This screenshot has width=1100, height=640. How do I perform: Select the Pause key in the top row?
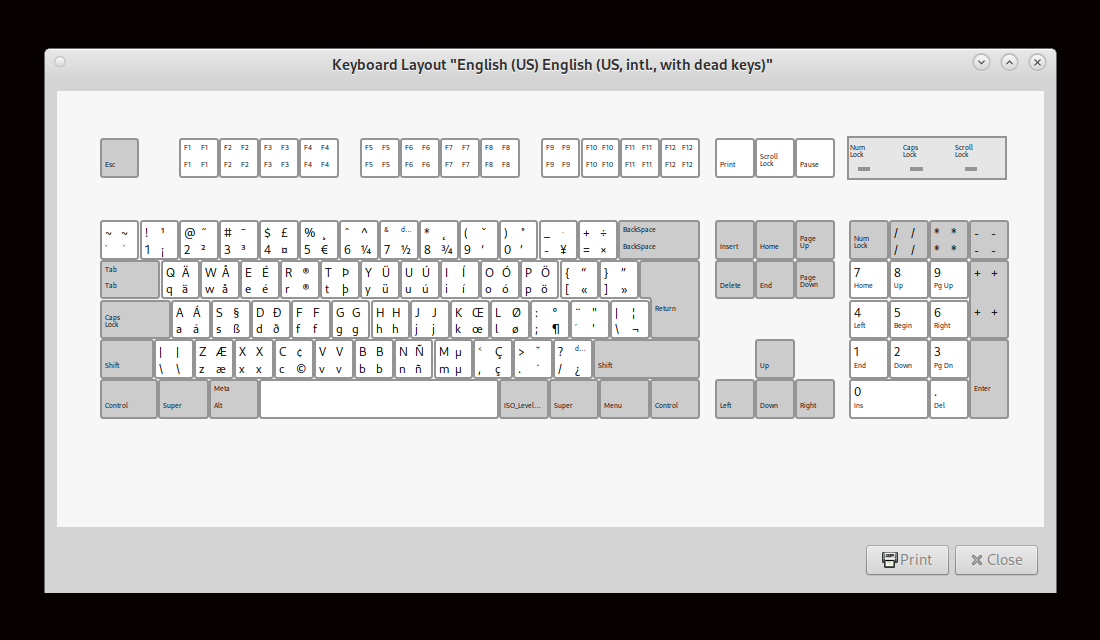coord(814,158)
